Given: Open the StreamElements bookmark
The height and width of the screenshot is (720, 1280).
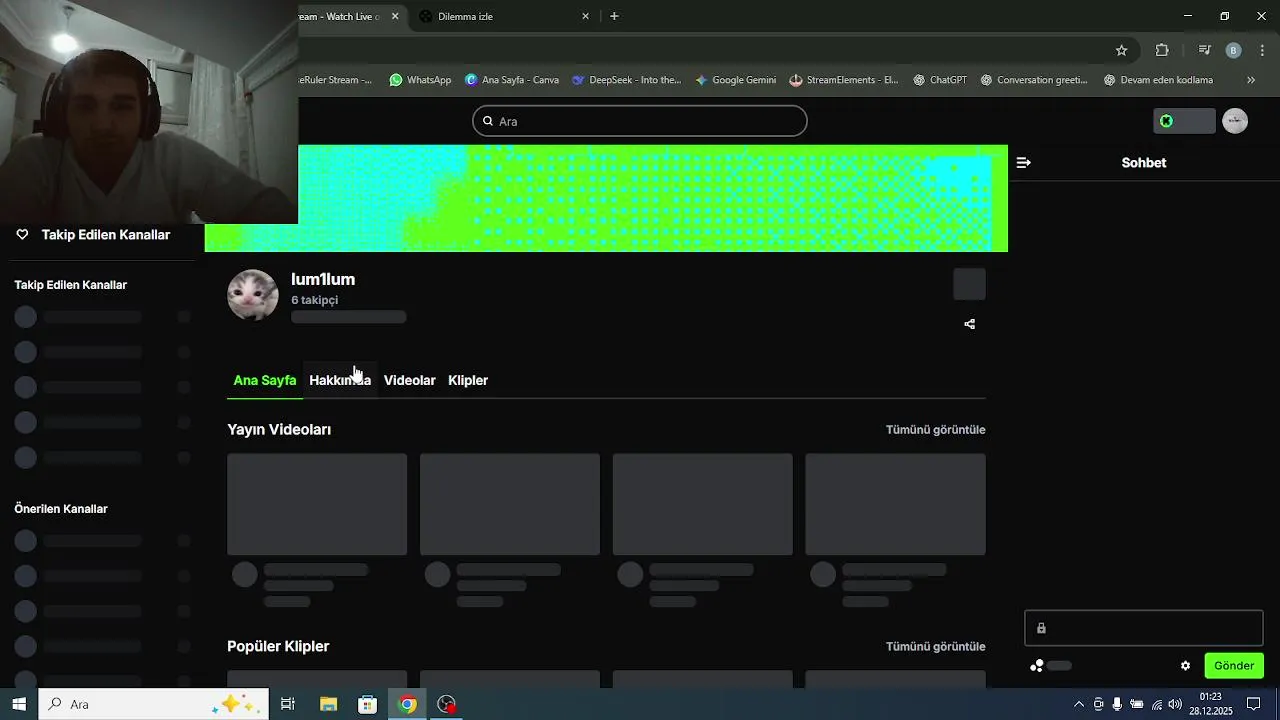Looking at the screenshot, I should 843,80.
